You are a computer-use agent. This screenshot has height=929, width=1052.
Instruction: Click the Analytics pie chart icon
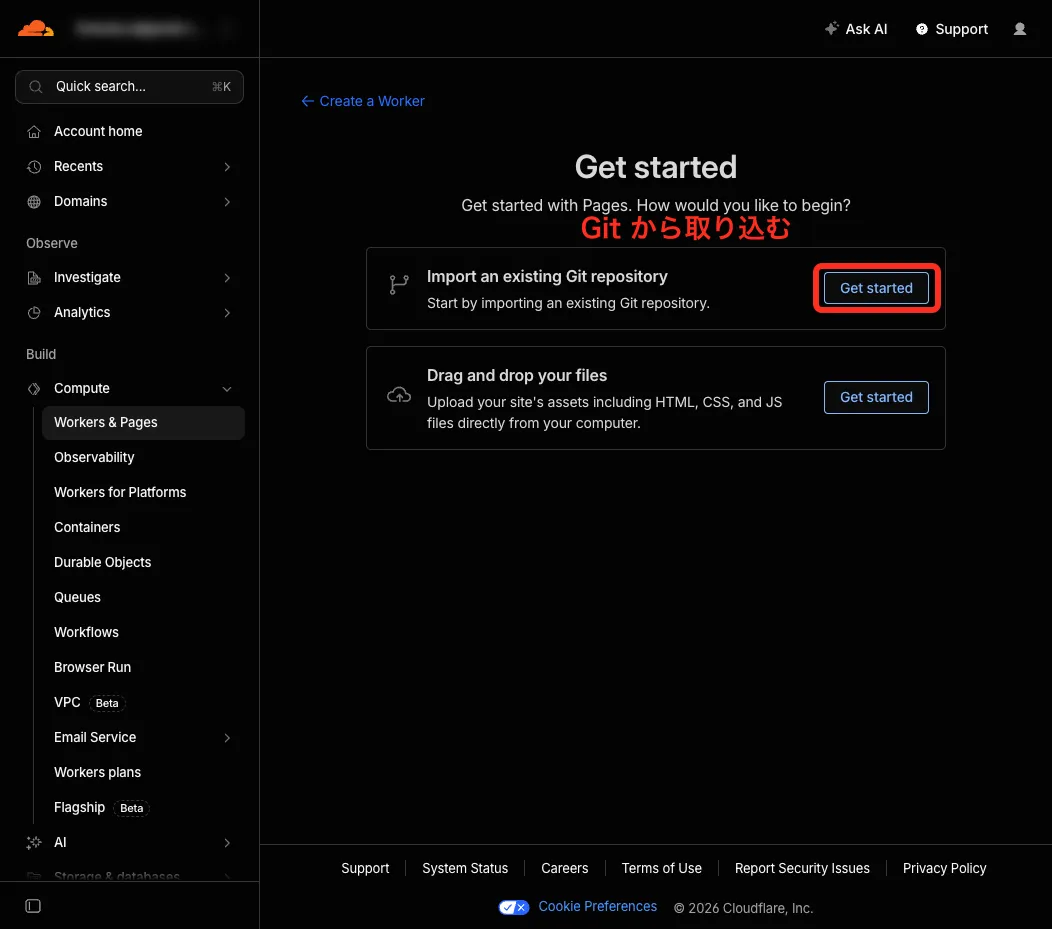34,313
